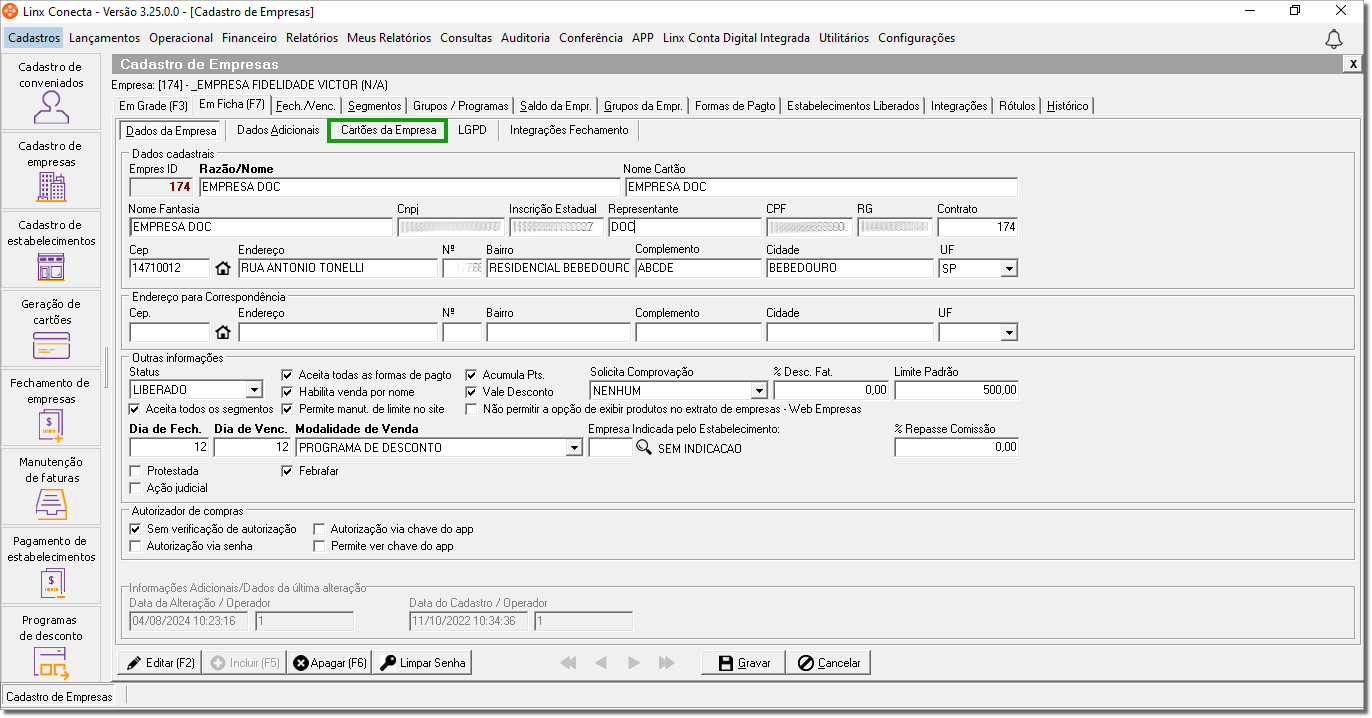Switch to Cartões da Empresa tab
Screen dimensions: 1372x718
388,130
